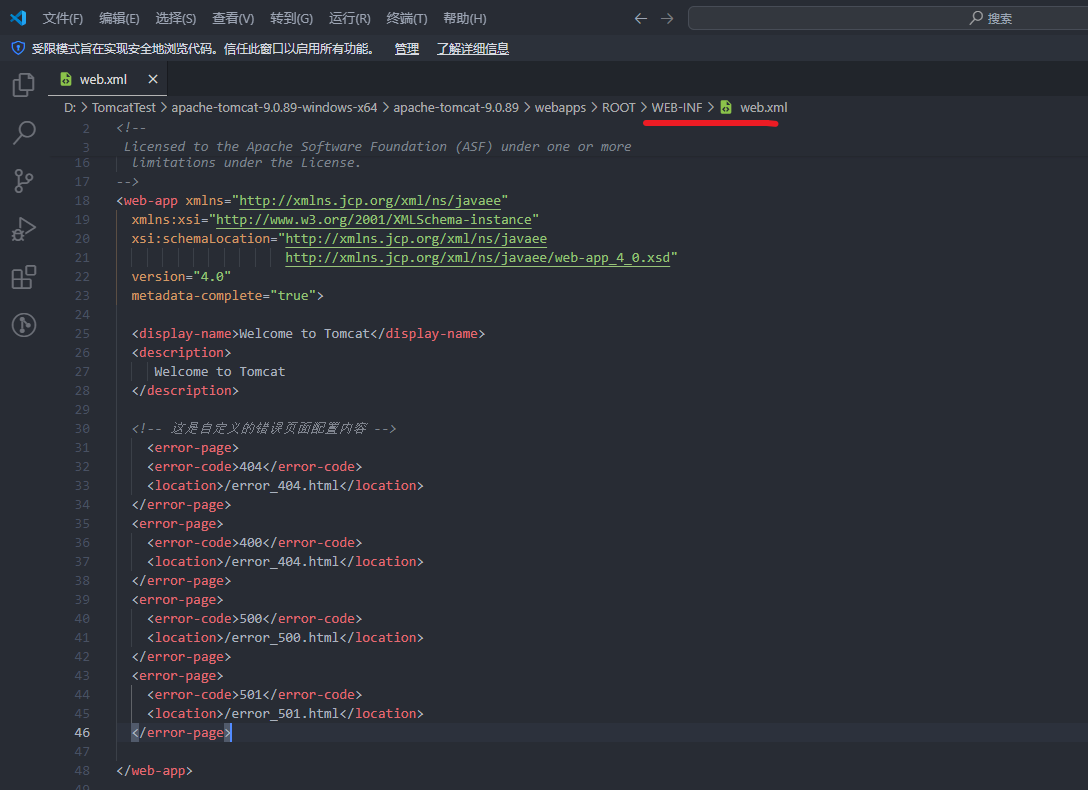Open the 文件(F) menu

[62, 19]
